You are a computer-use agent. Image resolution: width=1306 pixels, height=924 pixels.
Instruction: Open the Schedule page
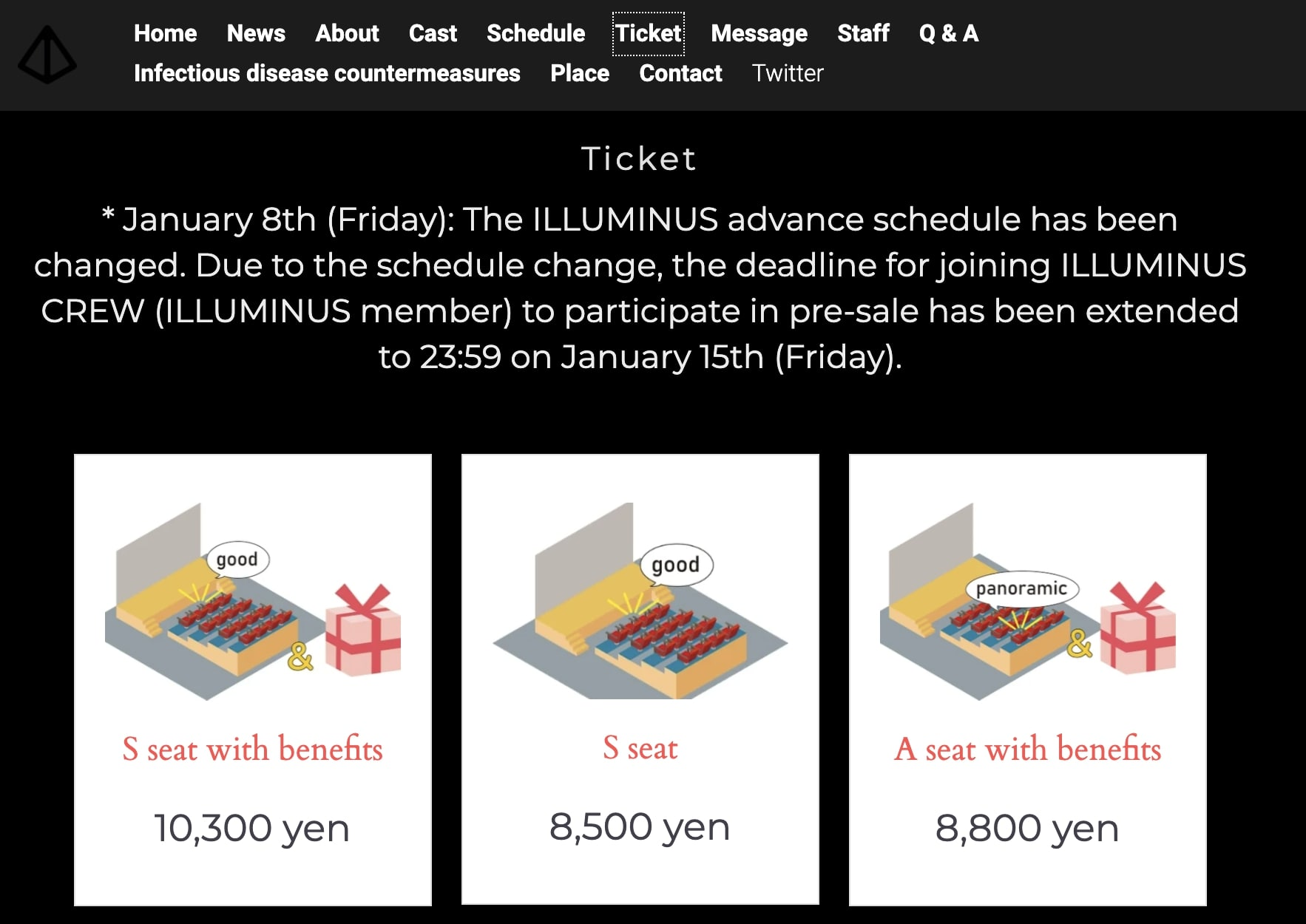(x=535, y=33)
